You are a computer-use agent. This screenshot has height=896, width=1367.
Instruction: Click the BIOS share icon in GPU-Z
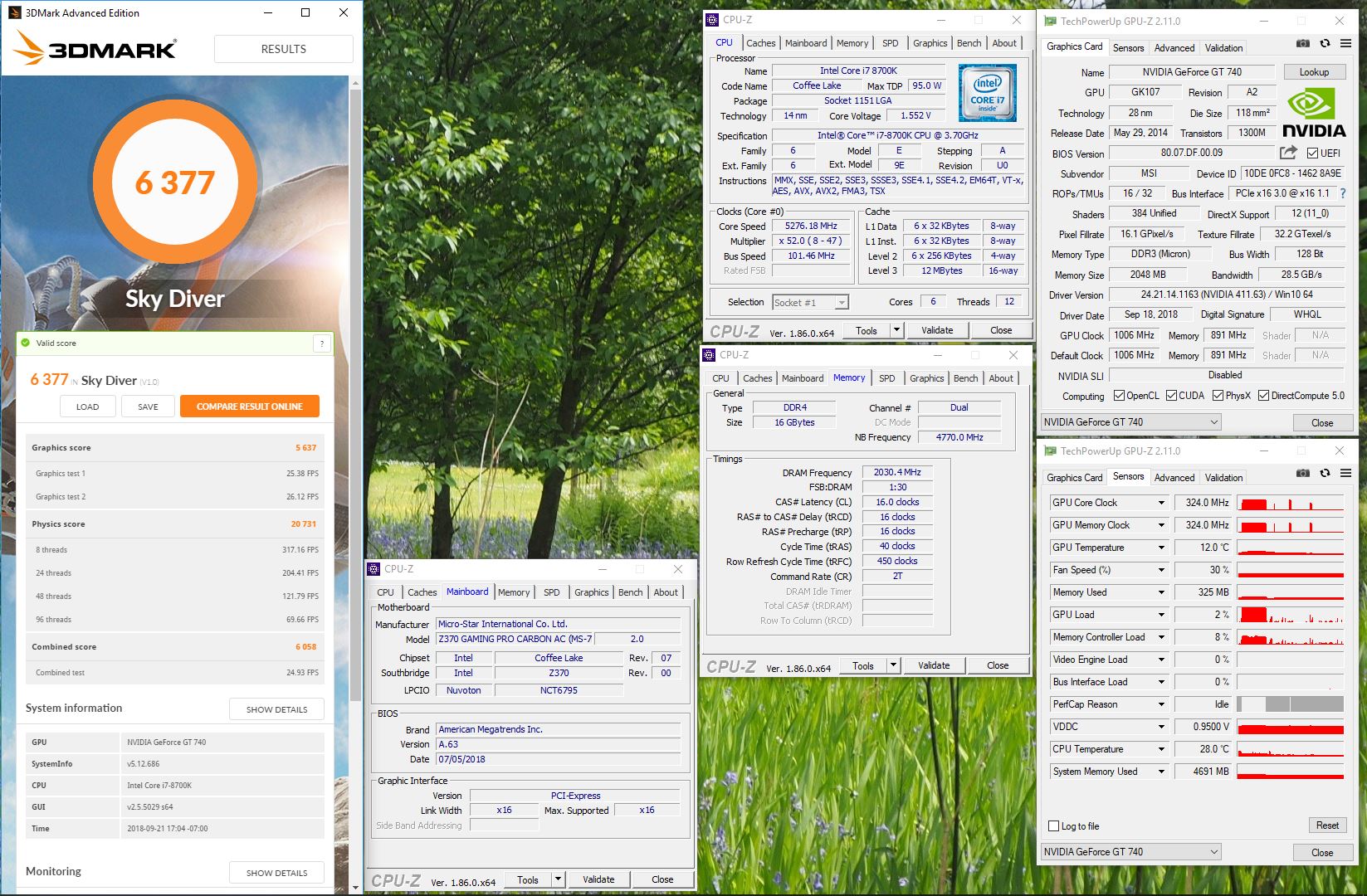click(1288, 153)
